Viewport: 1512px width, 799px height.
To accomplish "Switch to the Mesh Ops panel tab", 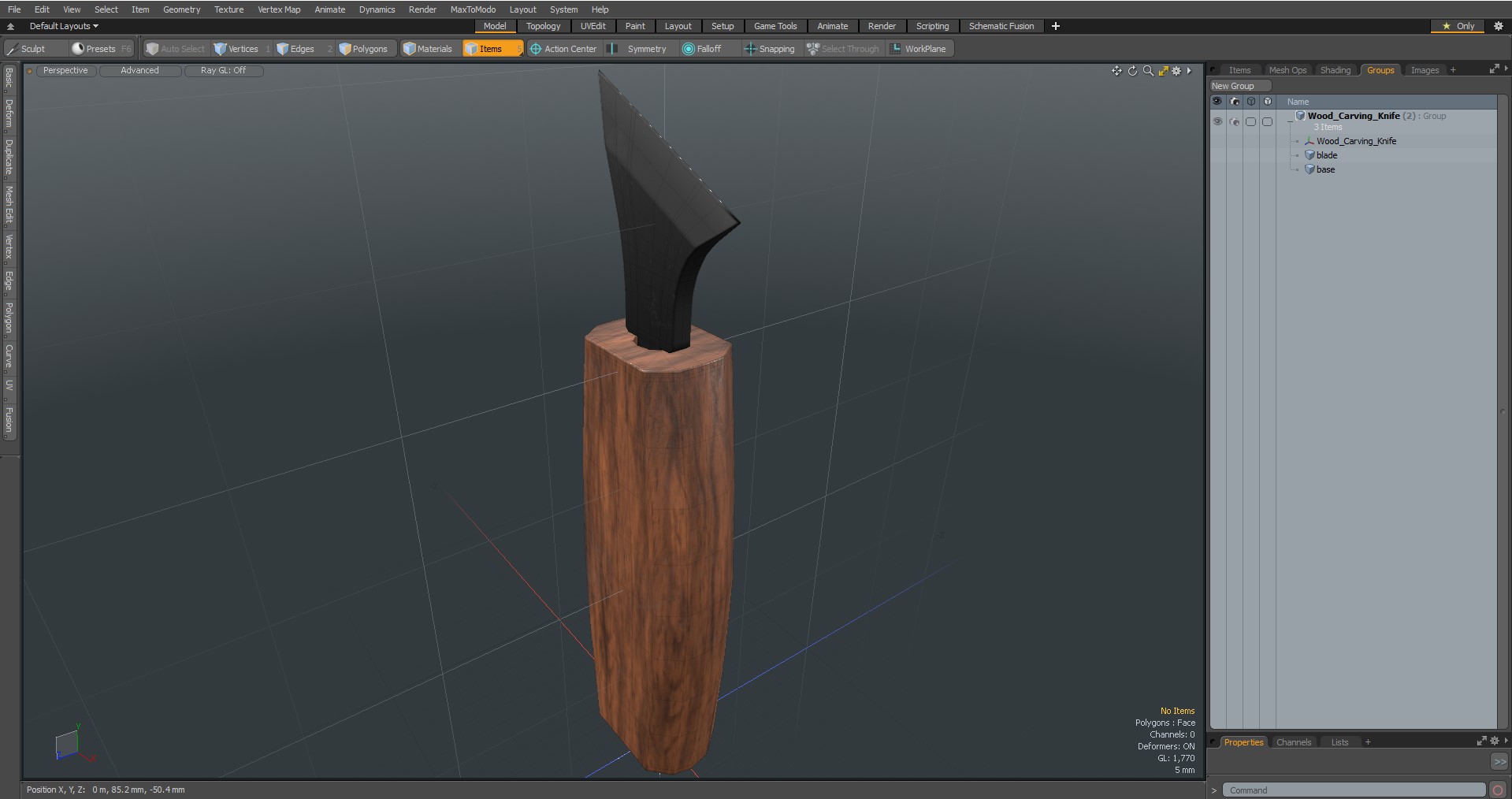I will tap(1287, 70).
